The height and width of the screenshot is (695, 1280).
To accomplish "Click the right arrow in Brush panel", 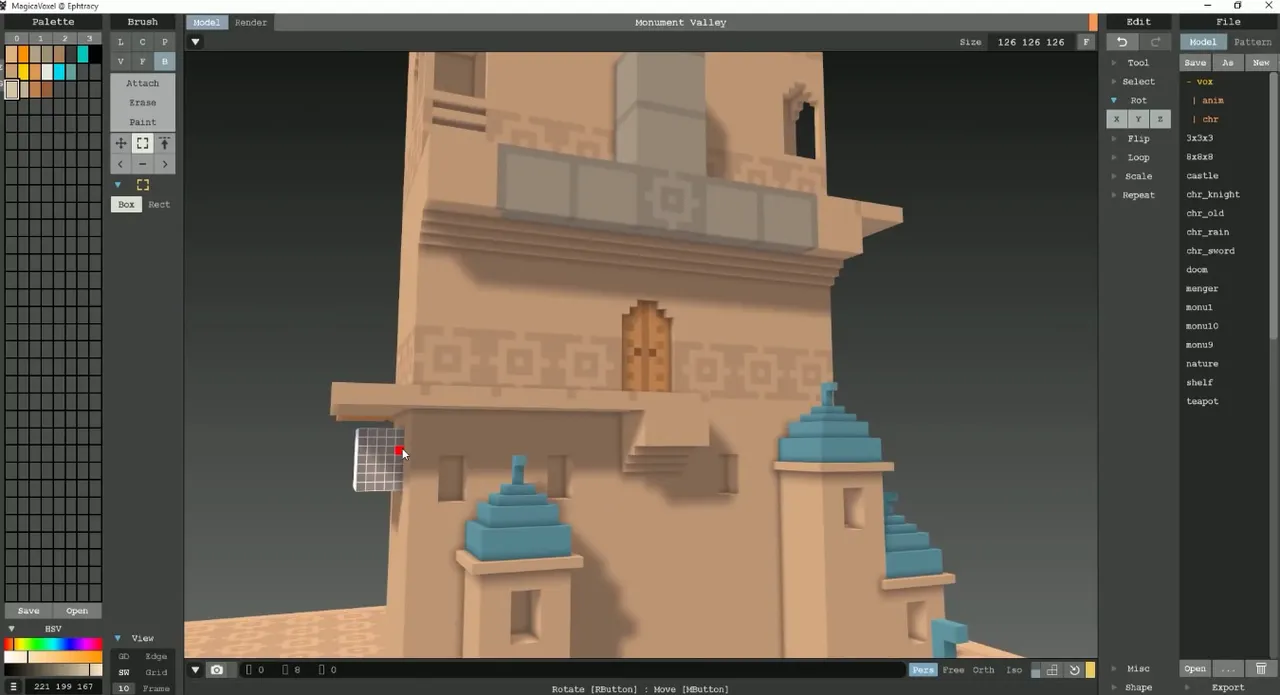I will (164, 164).
